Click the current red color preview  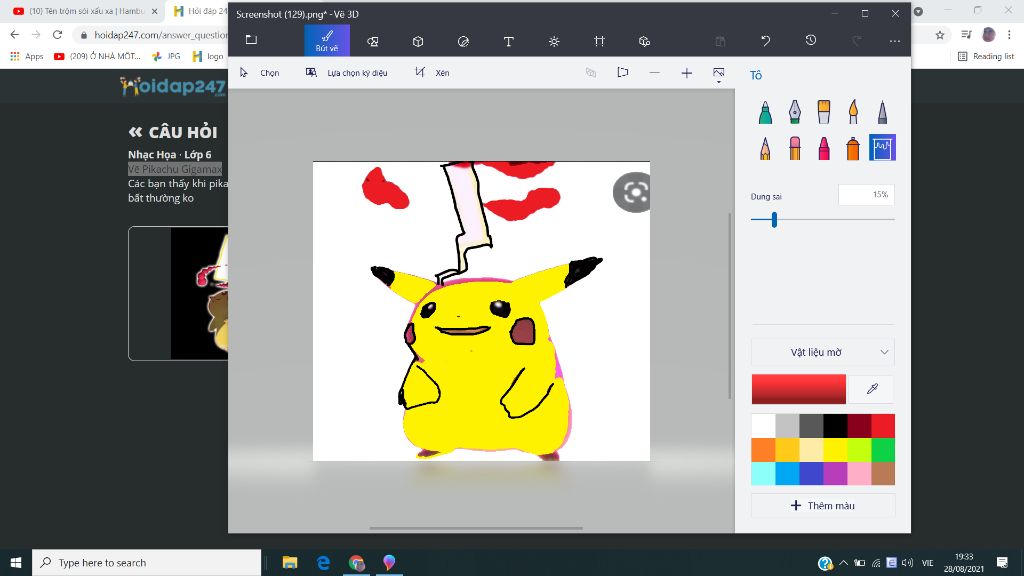point(798,389)
